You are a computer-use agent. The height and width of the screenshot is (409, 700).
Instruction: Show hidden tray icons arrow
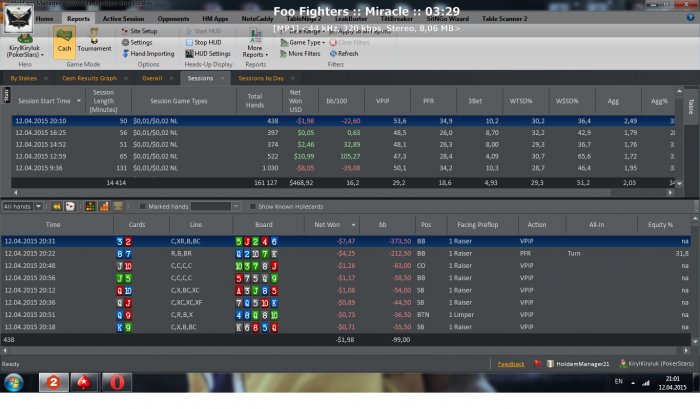(x=633, y=383)
